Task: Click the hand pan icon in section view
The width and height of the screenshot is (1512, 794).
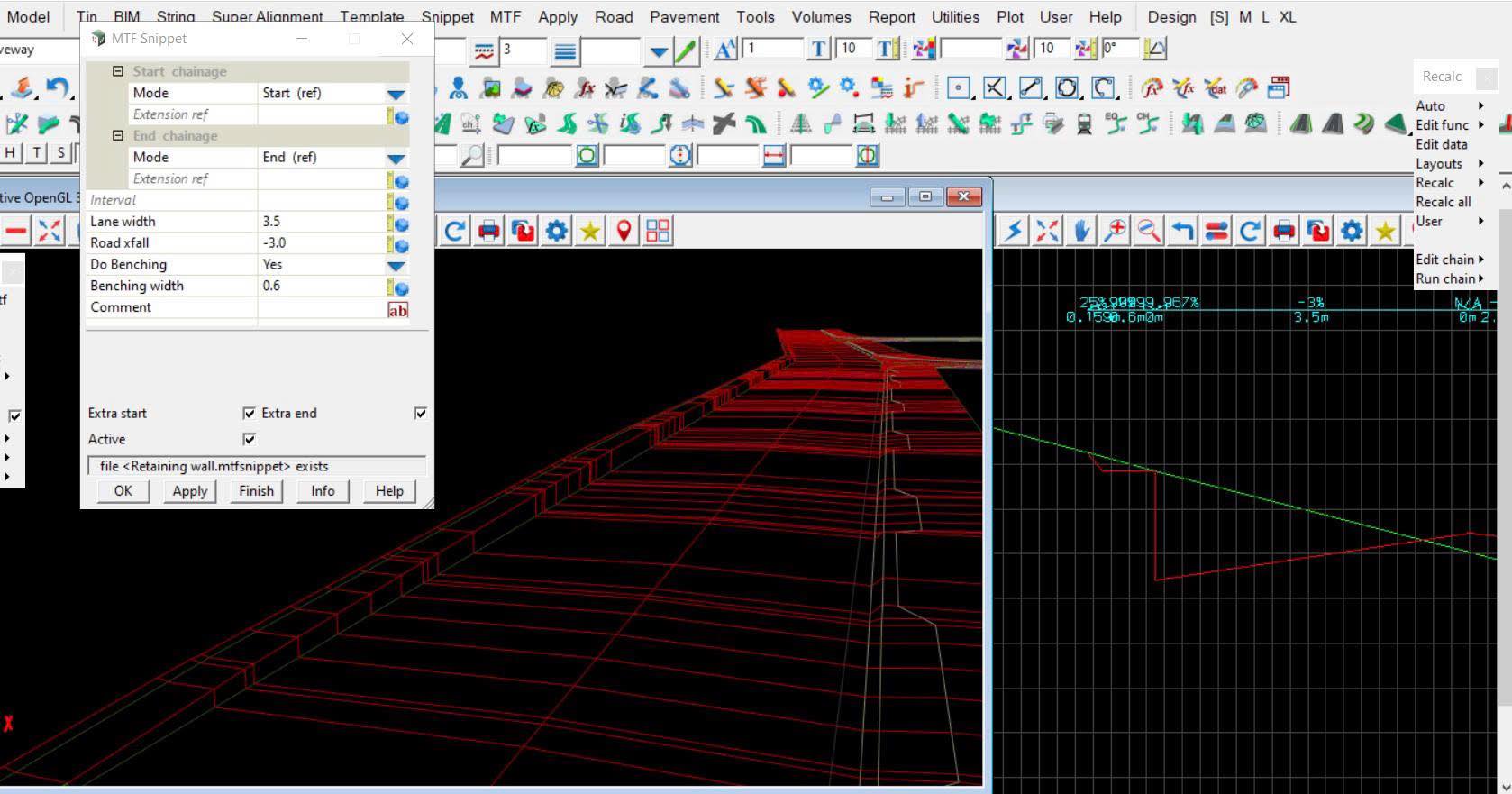Action: (1081, 232)
